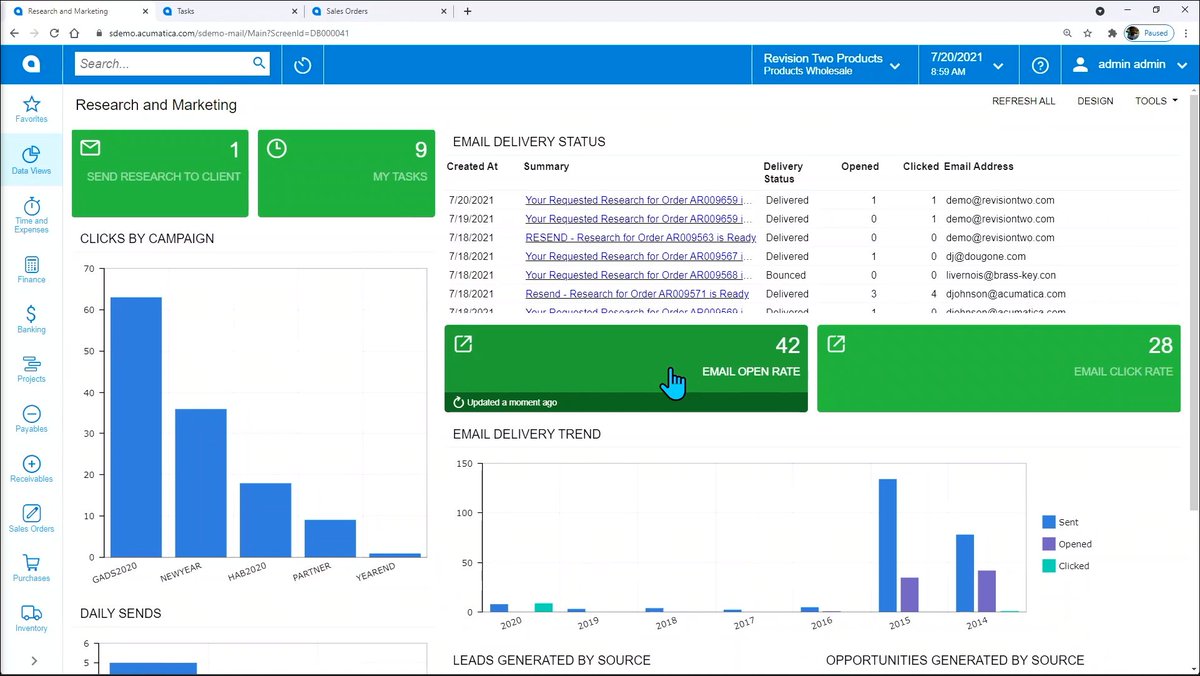Screen dimensions: 1200x676
Task: Open the Email Click Rate tile
Action: (x=999, y=368)
